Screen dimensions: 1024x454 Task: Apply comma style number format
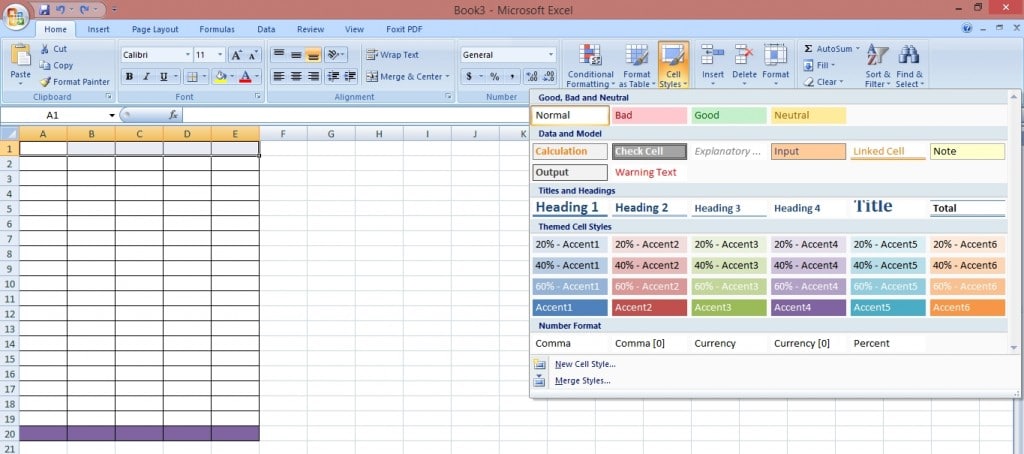pos(511,76)
